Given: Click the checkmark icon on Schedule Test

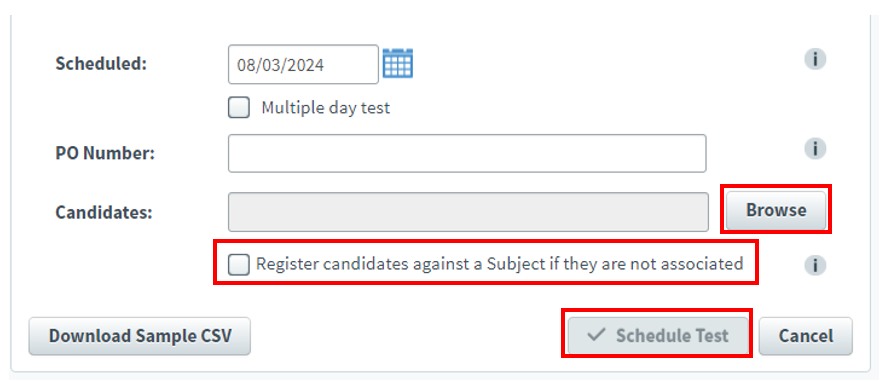Looking at the screenshot, I should 596,335.
